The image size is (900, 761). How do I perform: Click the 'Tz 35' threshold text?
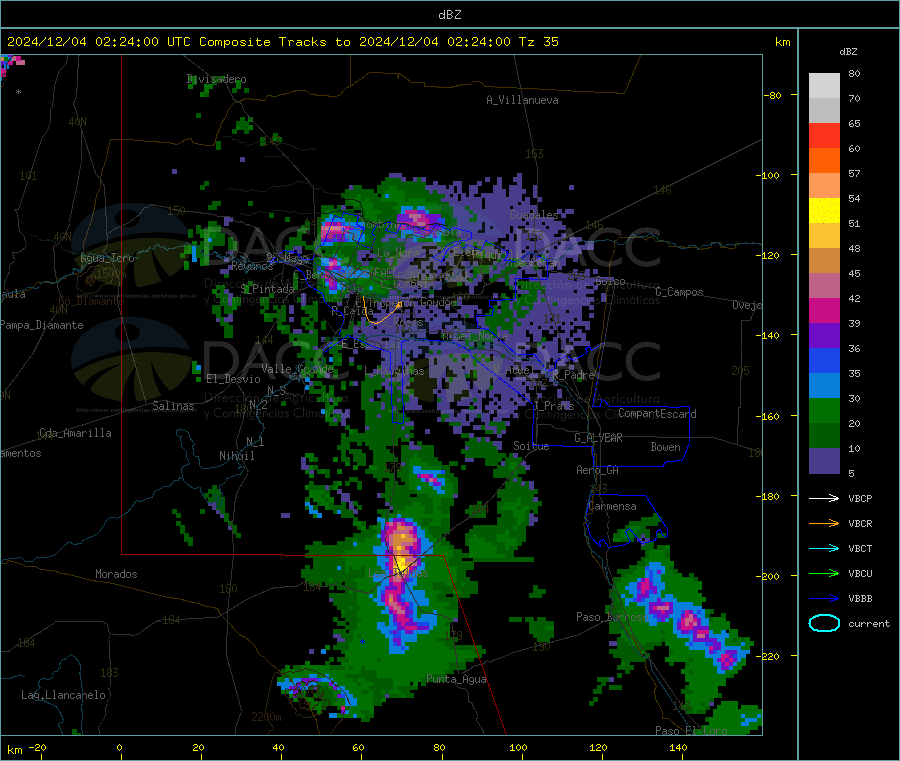tap(538, 42)
